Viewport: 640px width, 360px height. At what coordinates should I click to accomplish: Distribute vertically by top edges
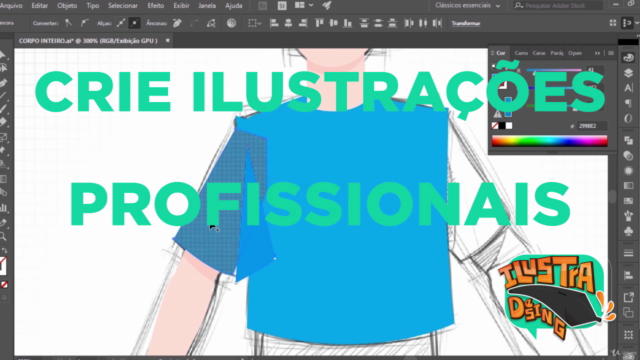pyautogui.click(x=364, y=23)
